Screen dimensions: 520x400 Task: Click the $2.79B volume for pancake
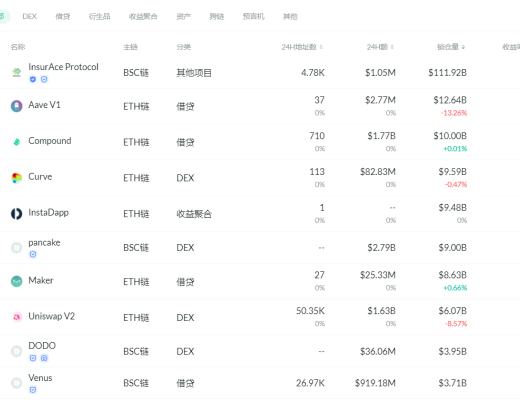pyautogui.click(x=381, y=248)
